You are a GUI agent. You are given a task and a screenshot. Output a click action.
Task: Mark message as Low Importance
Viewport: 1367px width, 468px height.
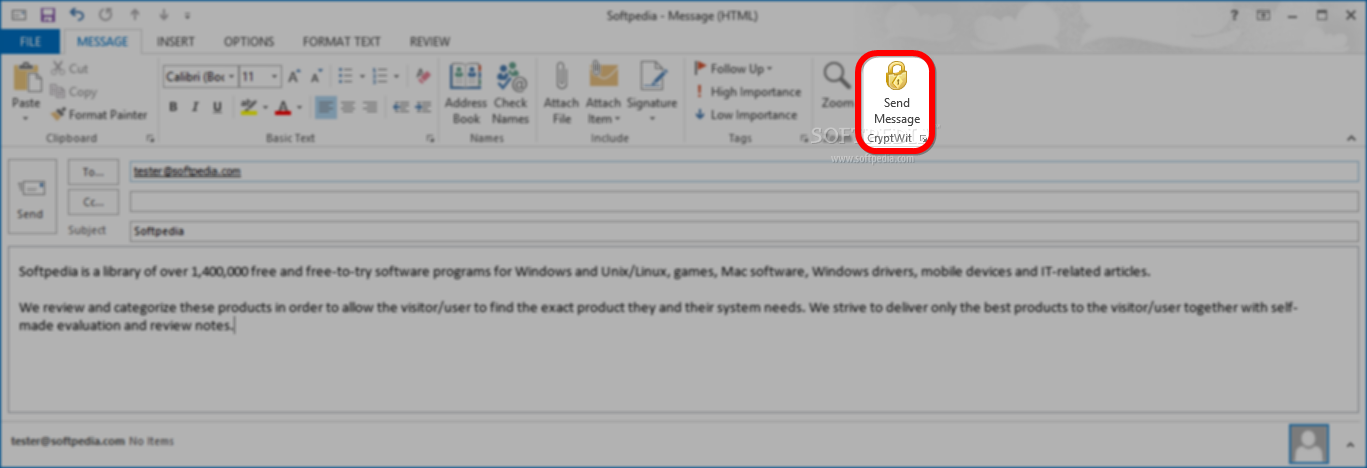coord(746,115)
